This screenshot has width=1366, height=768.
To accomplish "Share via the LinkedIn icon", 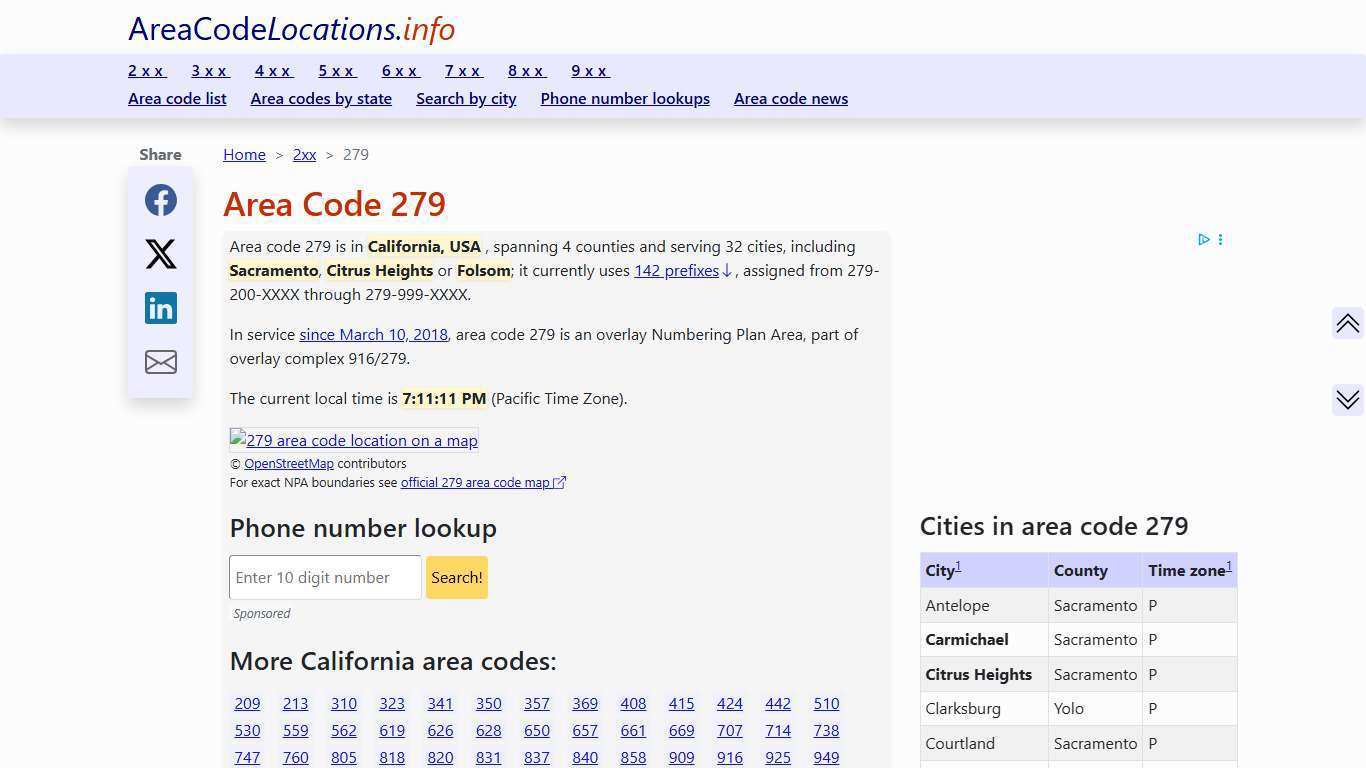I will pyautogui.click(x=160, y=308).
